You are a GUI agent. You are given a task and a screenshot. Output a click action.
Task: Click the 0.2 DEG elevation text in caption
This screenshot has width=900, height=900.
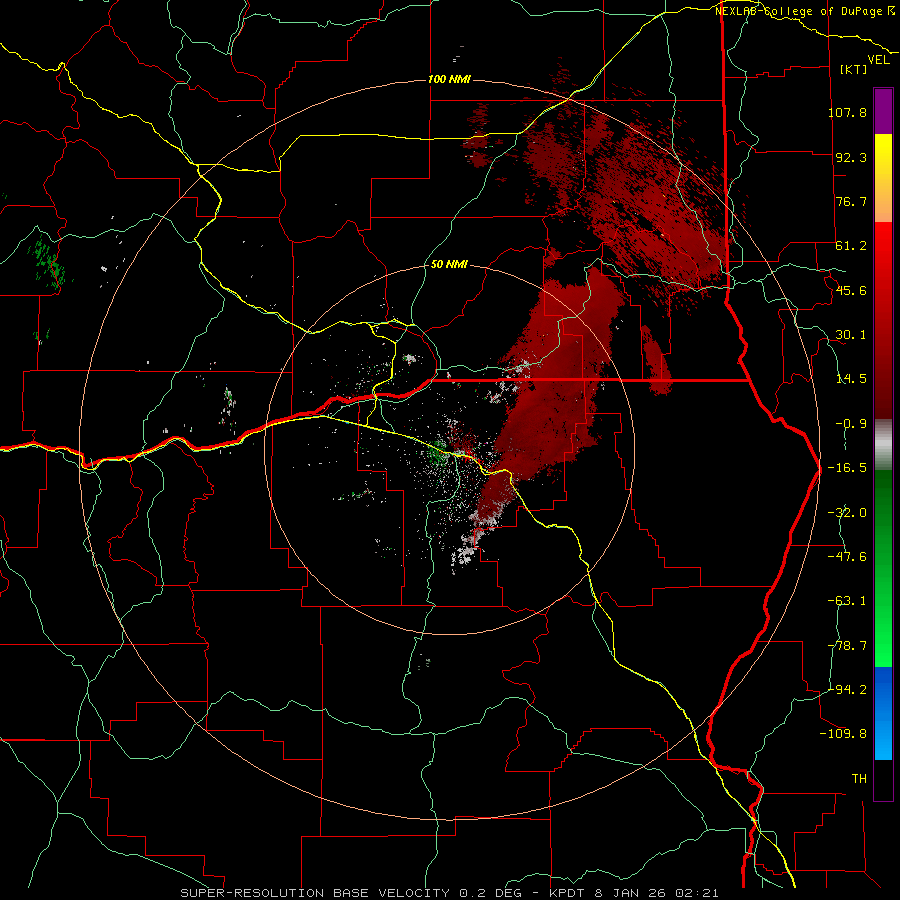pyautogui.click(x=491, y=893)
